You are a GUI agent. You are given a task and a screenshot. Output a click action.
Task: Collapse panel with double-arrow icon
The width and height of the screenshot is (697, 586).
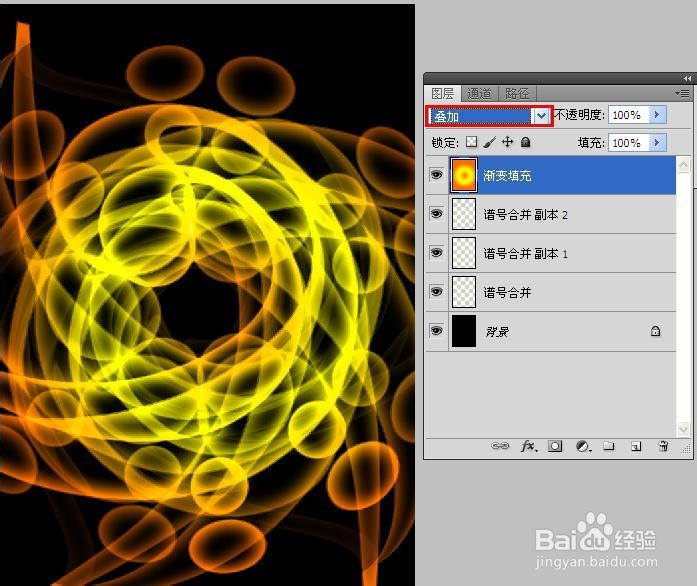(x=687, y=79)
